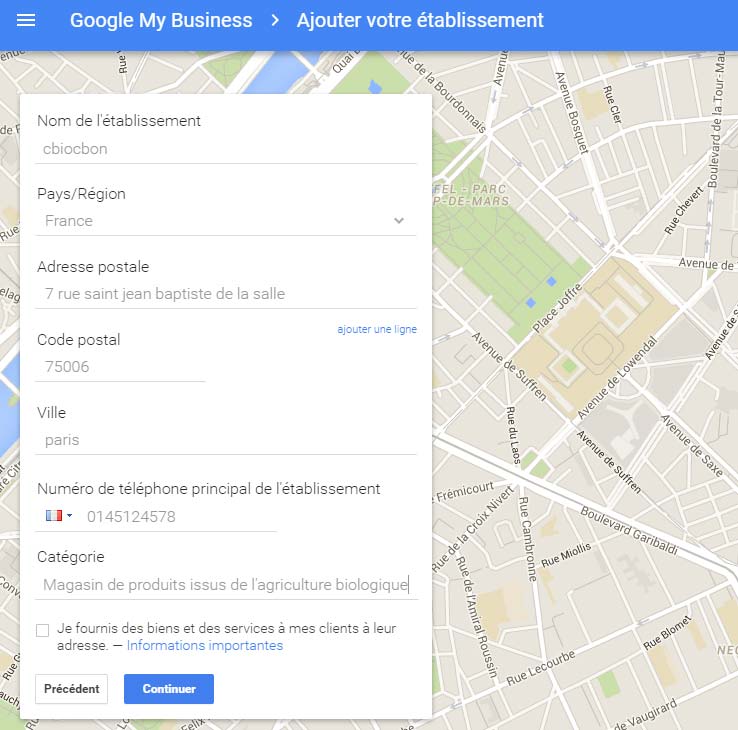Screen dimensions: 738x730
Task: Click the 'Nom de l'établissement' label
Action: click(119, 121)
